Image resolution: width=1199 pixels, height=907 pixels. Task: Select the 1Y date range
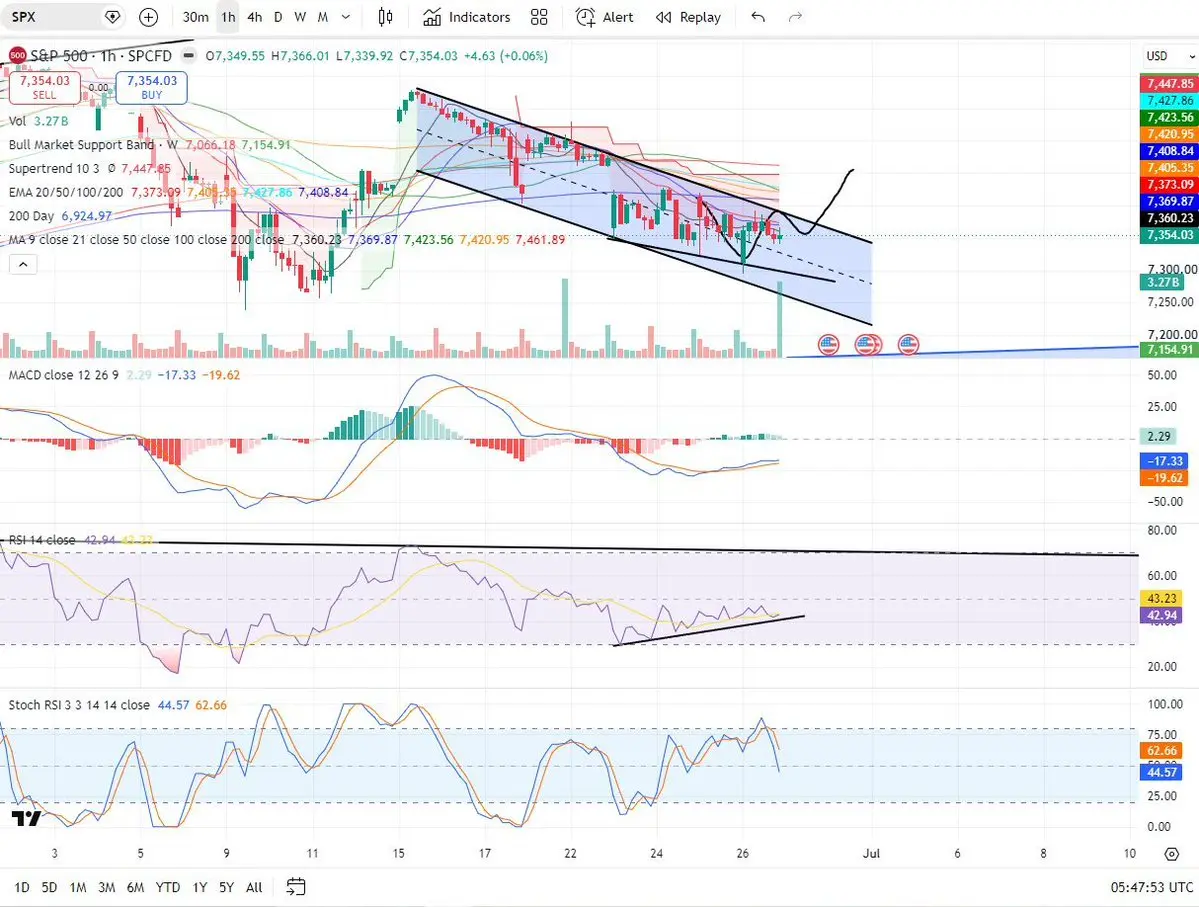click(x=200, y=887)
